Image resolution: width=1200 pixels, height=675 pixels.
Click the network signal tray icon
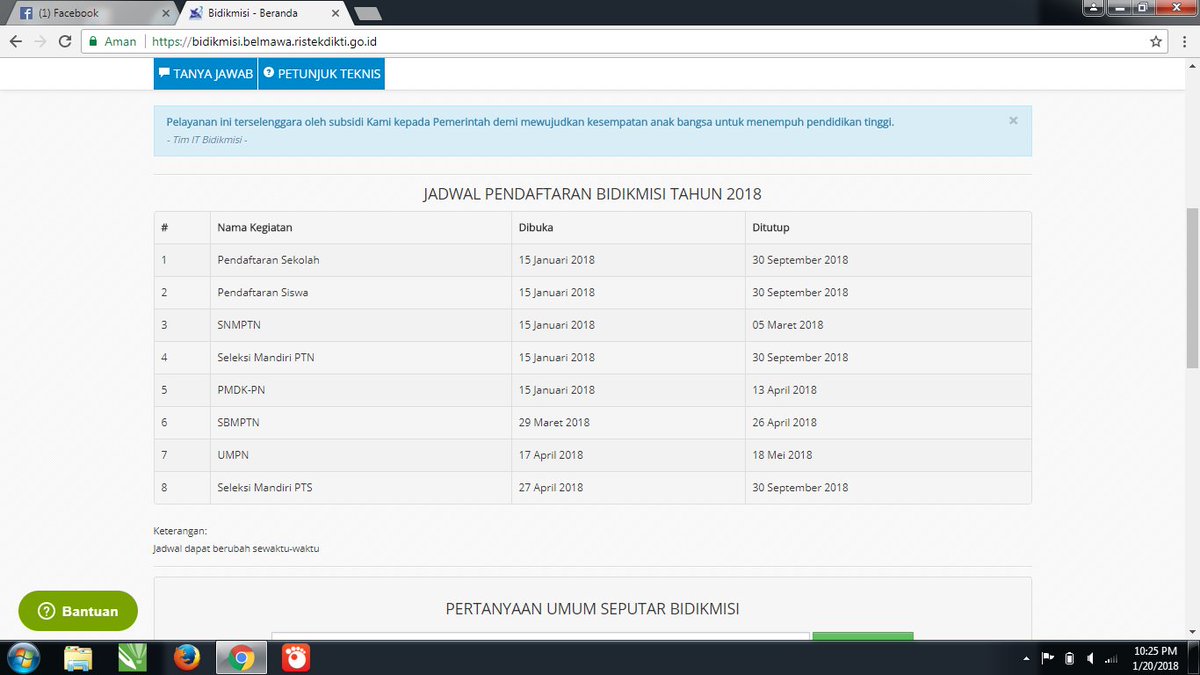click(x=1111, y=658)
